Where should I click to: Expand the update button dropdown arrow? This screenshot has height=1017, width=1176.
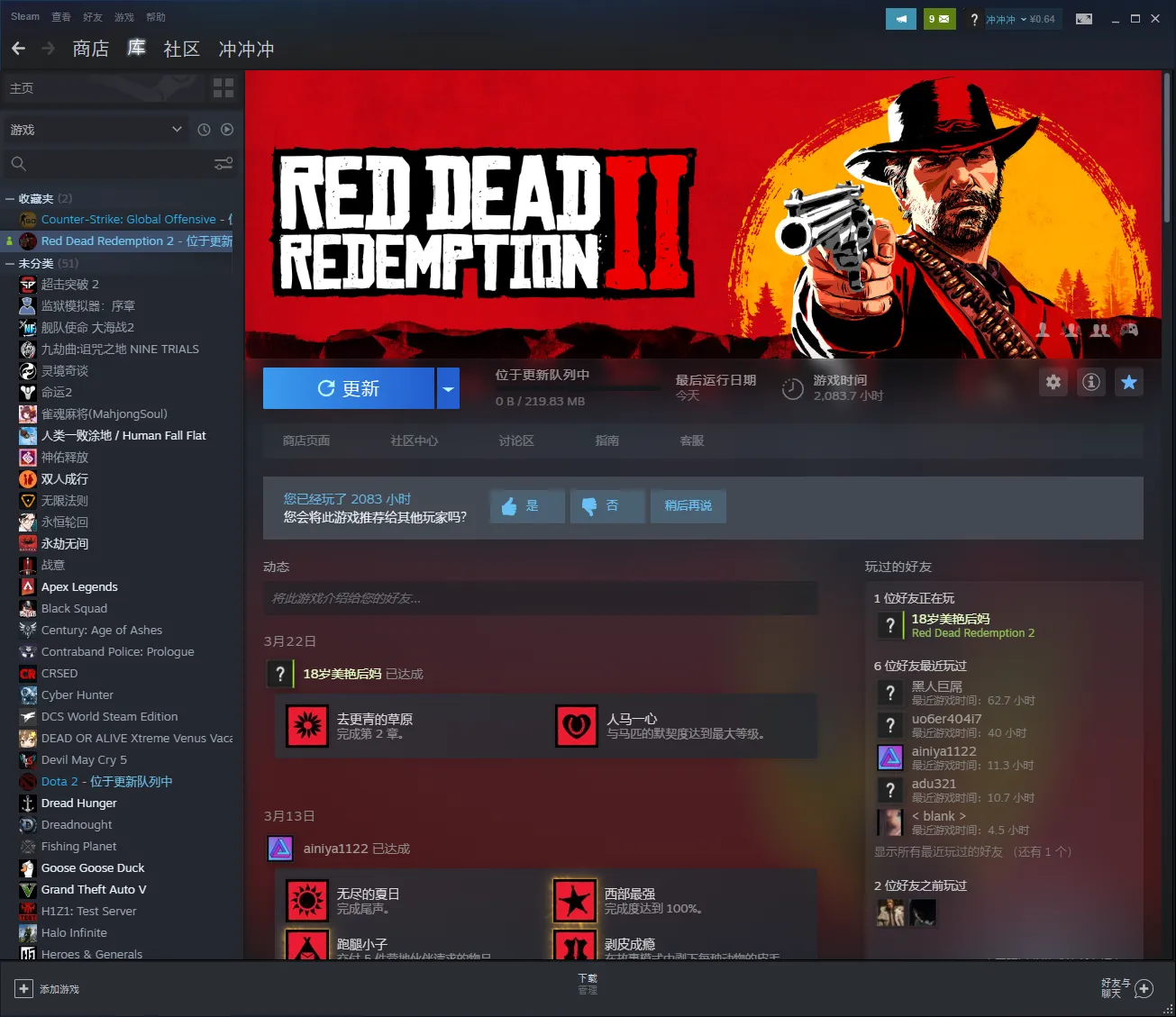[x=448, y=389]
